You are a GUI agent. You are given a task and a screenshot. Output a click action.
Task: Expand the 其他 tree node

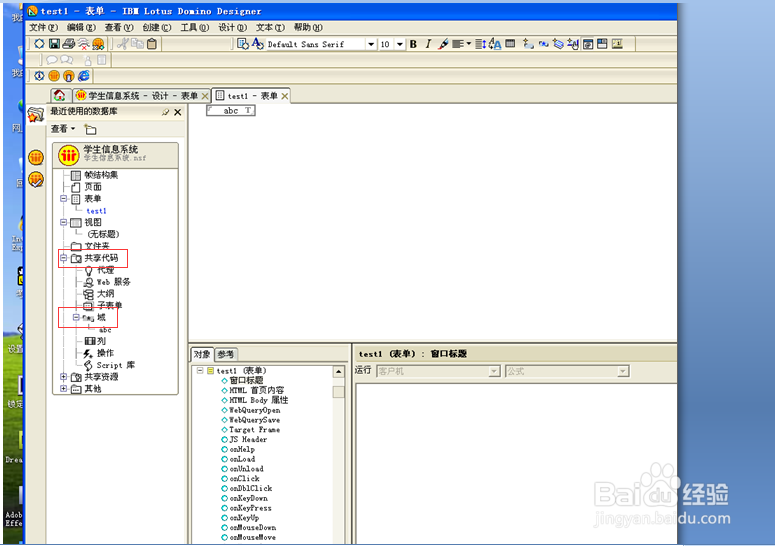coord(63,389)
